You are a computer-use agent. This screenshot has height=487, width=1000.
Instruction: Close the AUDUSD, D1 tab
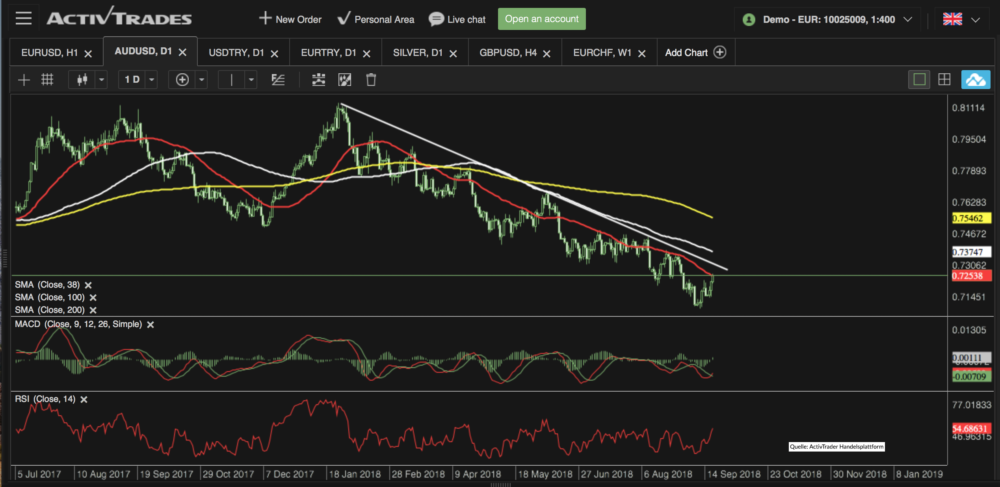[x=182, y=52]
